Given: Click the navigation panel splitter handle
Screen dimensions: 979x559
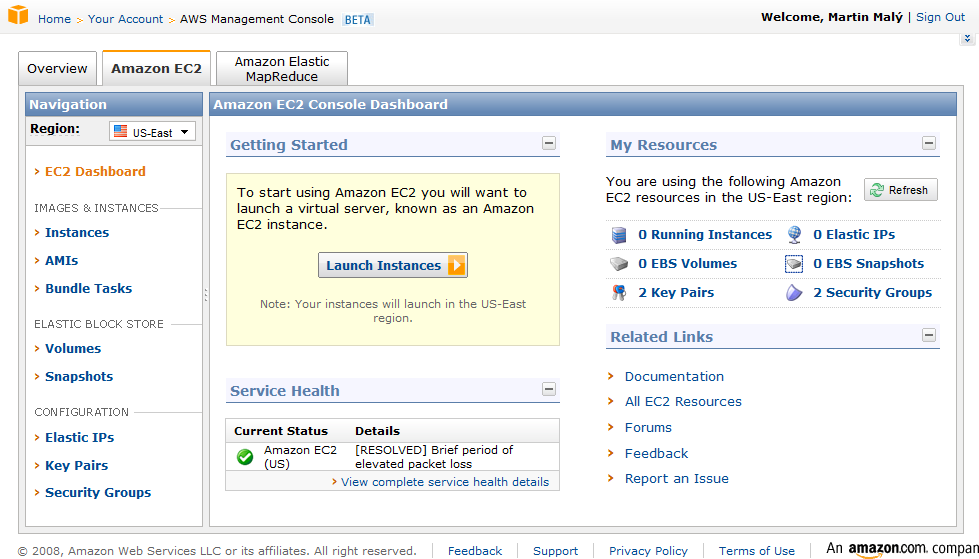Looking at the screenshot, I should (206, 295).
